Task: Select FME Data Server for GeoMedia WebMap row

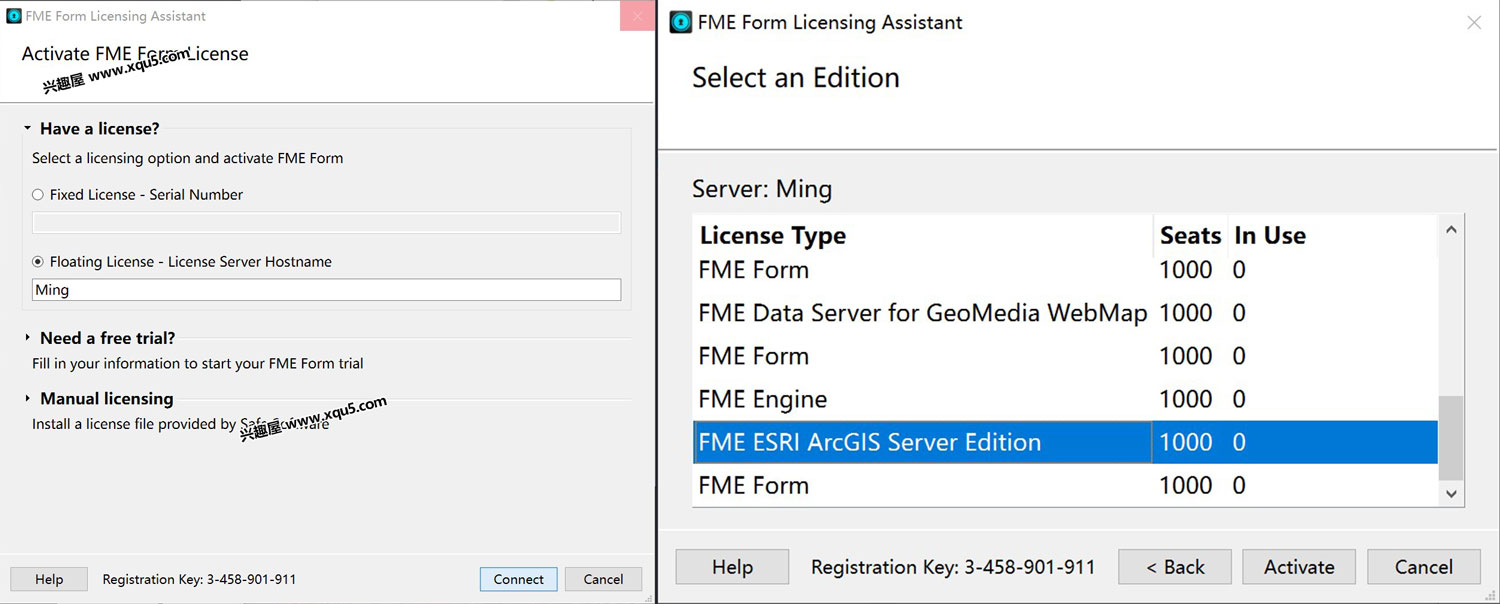Action: [x=1065, y=313]
